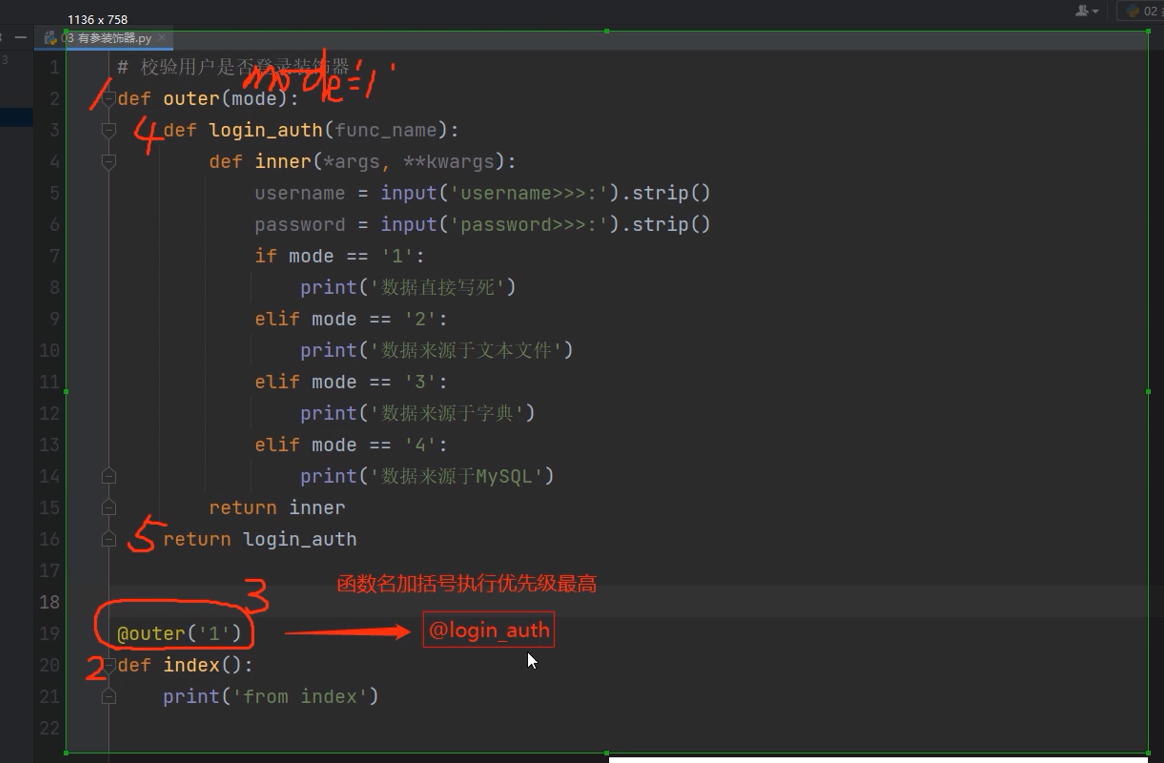Hide the side tool window with minus icon
The width and height of the screenshot is (1164, 763).
point(21,37)
